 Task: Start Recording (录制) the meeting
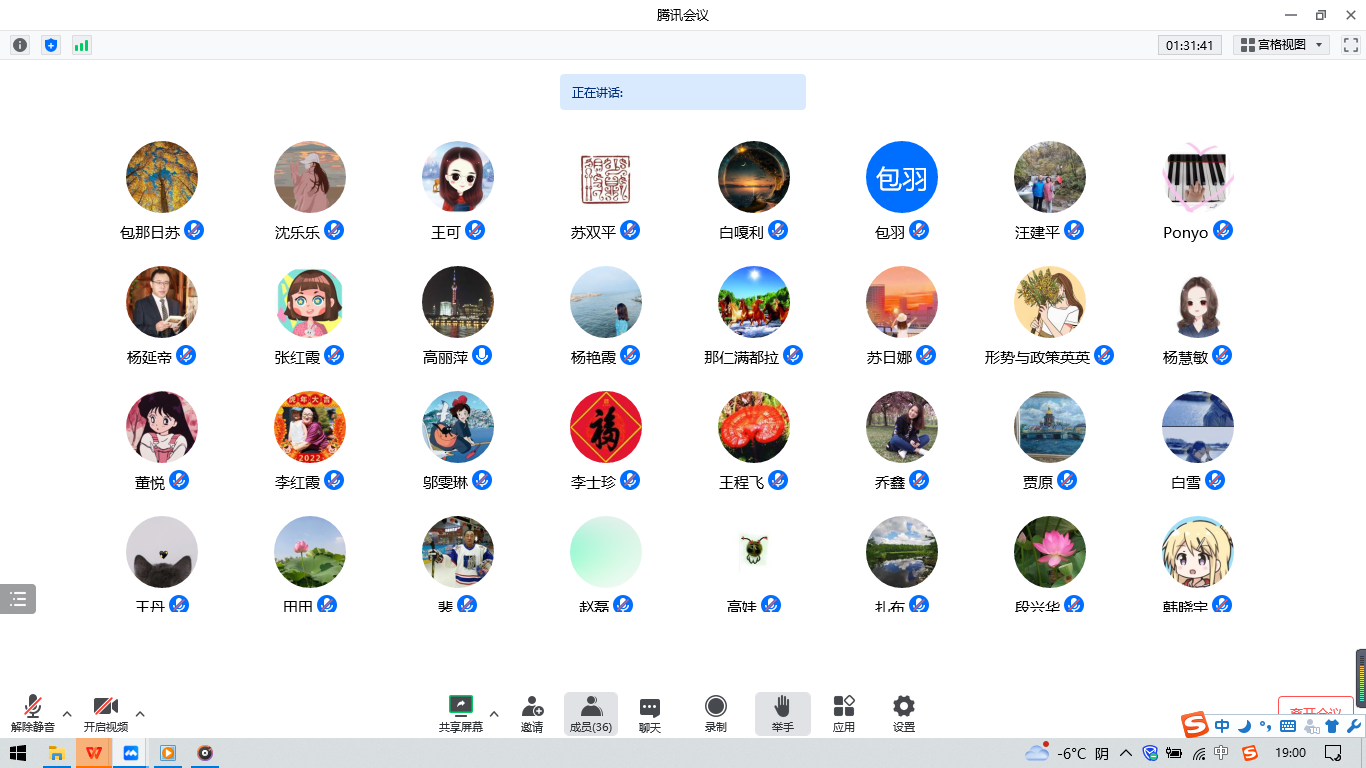pyautogui.click(x=716, y=713)
